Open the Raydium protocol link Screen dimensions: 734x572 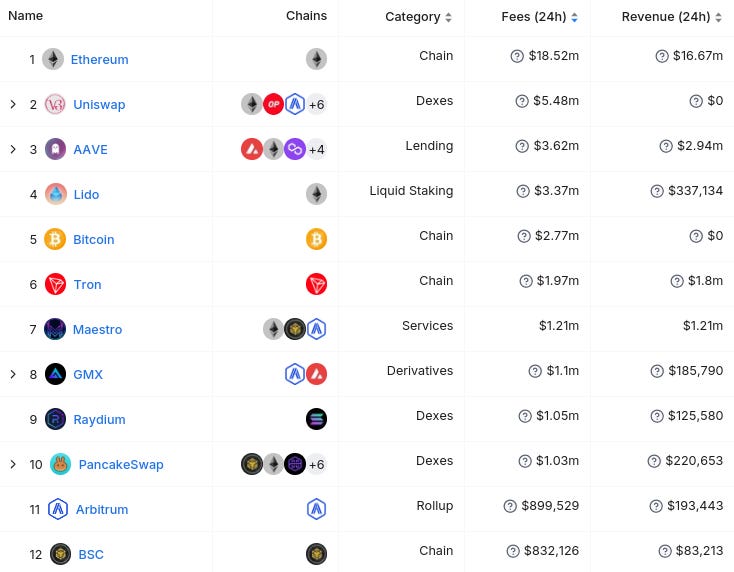pos(99,419)
